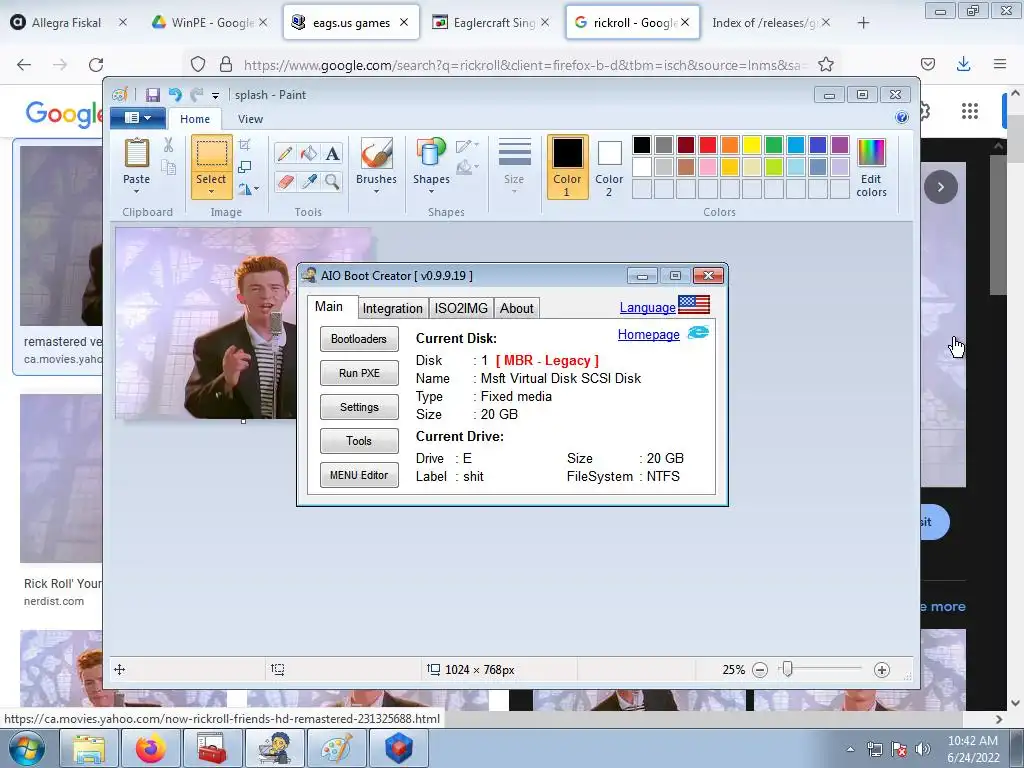Open the Integration tab in AIO Boot

(x=392, y=308)
